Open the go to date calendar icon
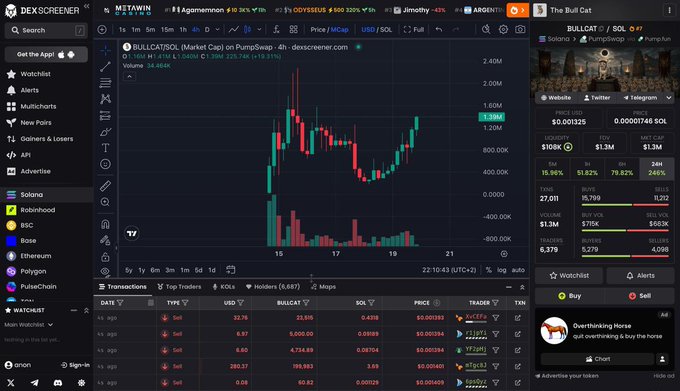Screen dimensions: 680x391 pyautogui.click(x=231, y=270)
